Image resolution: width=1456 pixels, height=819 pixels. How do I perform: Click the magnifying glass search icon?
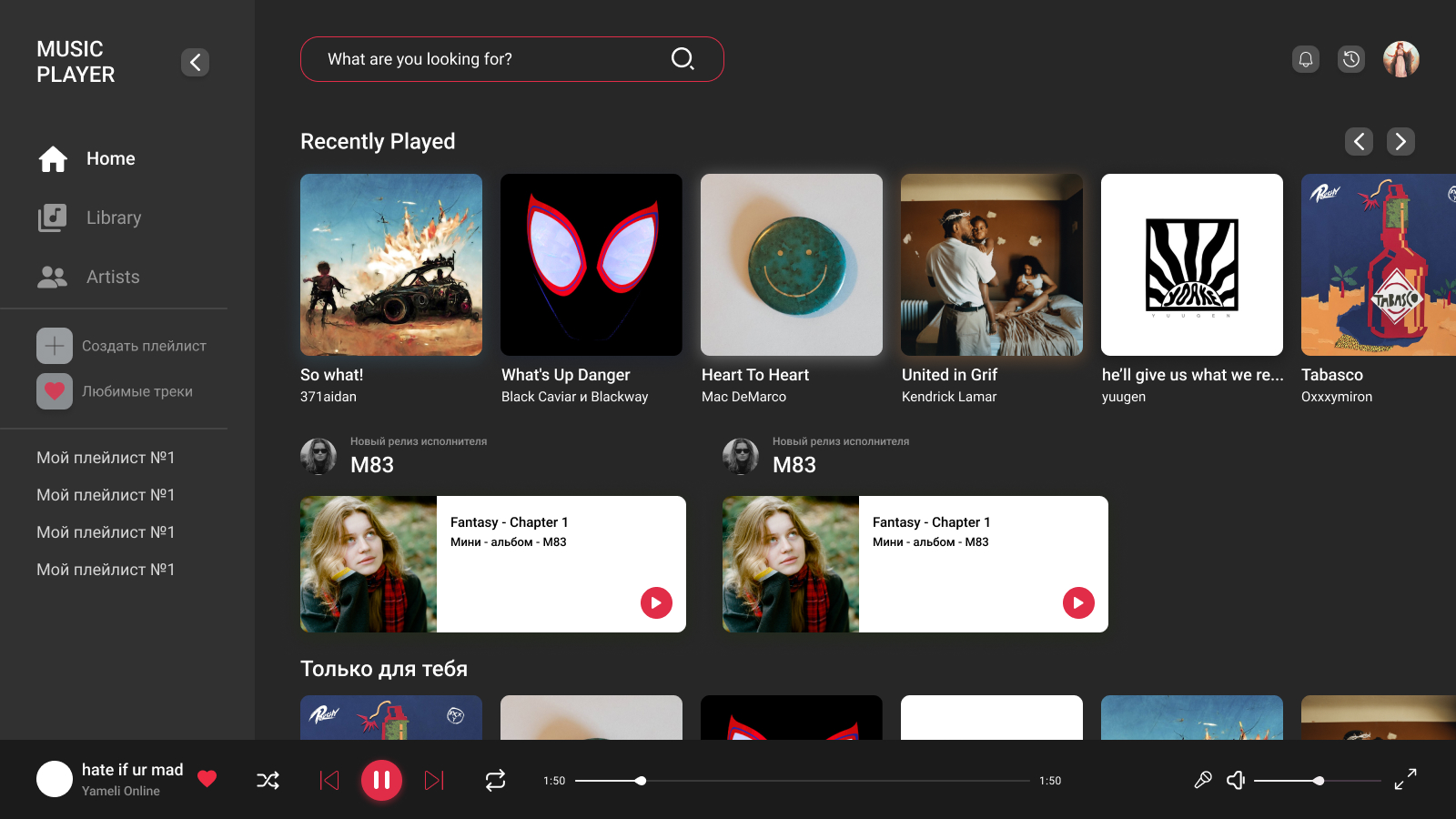pos(682,59)
